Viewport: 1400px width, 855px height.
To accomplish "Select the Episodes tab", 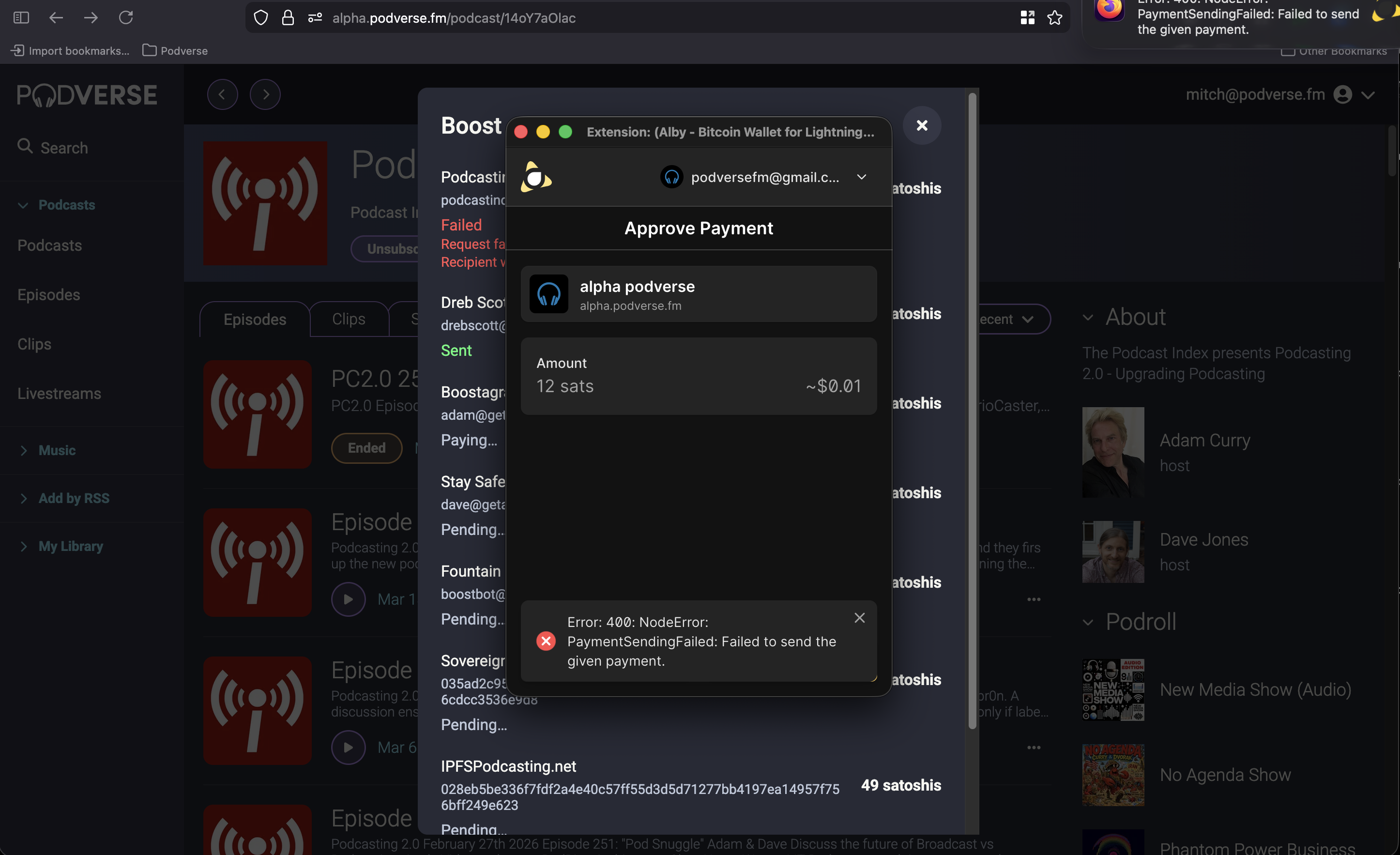I will coord(255,319).
